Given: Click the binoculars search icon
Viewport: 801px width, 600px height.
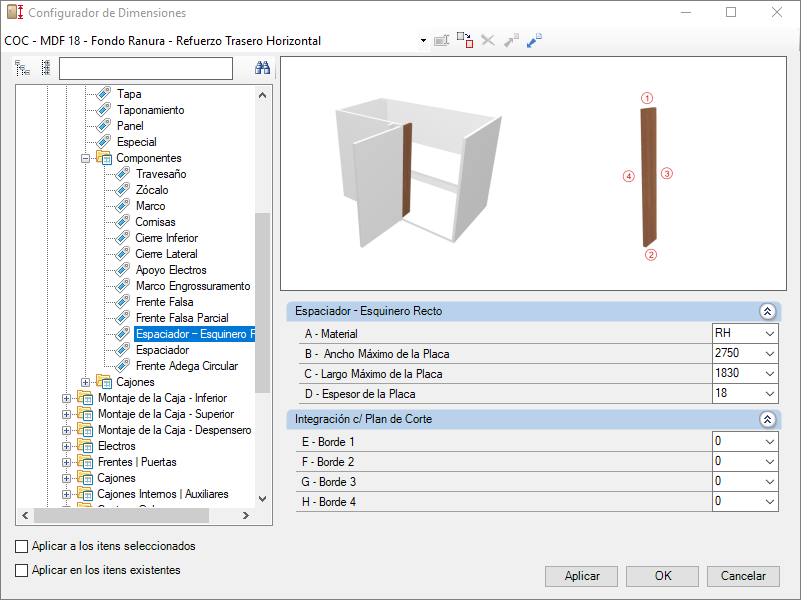Looking at the screenshot, I should pos(262,68).
